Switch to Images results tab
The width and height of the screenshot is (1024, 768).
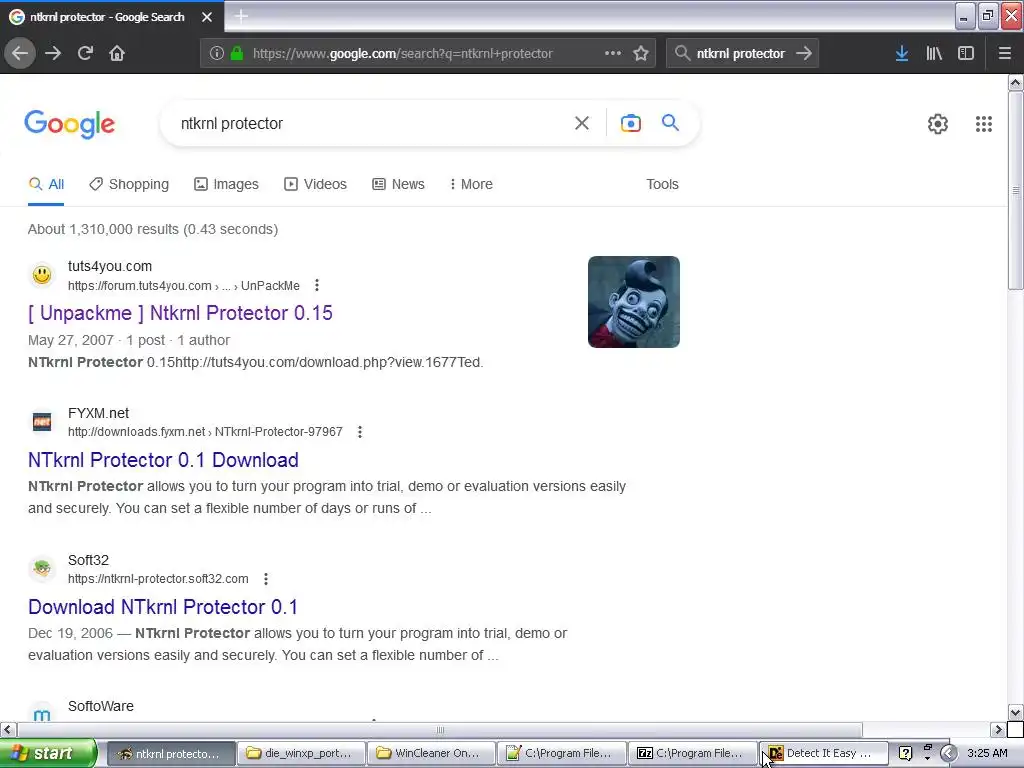coord(226,184)
